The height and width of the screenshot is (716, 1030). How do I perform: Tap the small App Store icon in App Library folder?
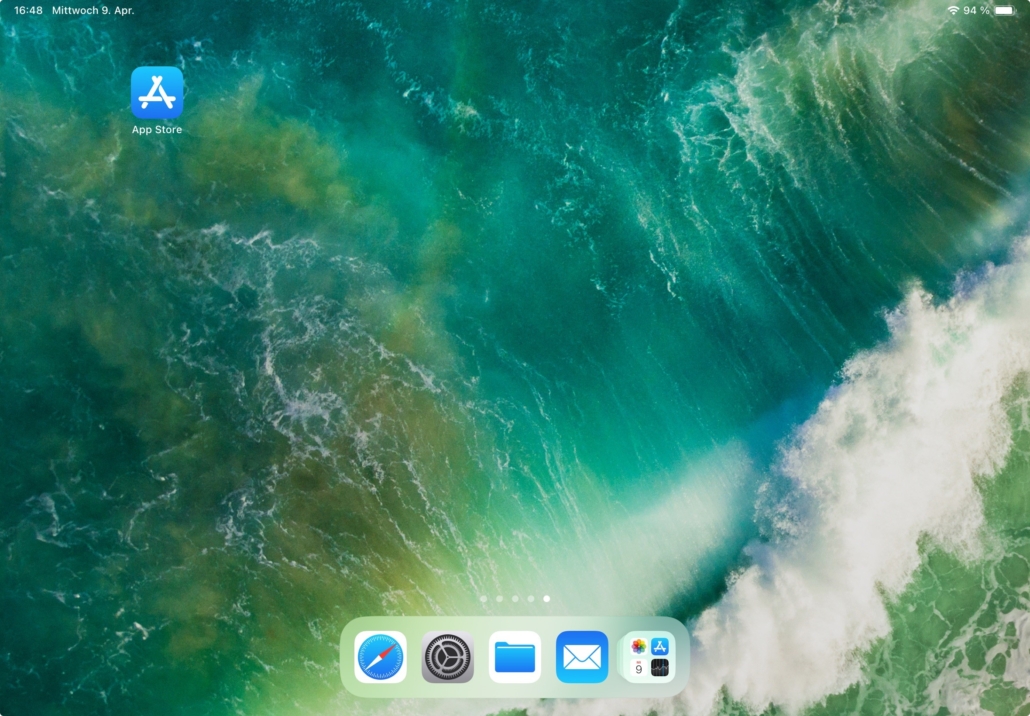point(660,647)
